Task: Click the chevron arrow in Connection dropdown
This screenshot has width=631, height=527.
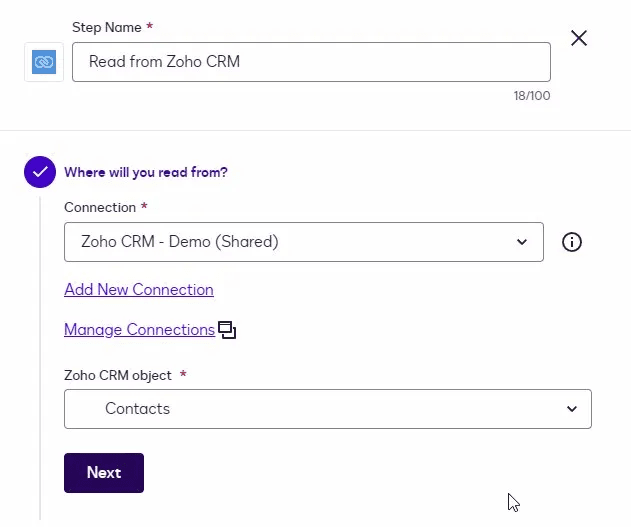Action: pos(521,242)
